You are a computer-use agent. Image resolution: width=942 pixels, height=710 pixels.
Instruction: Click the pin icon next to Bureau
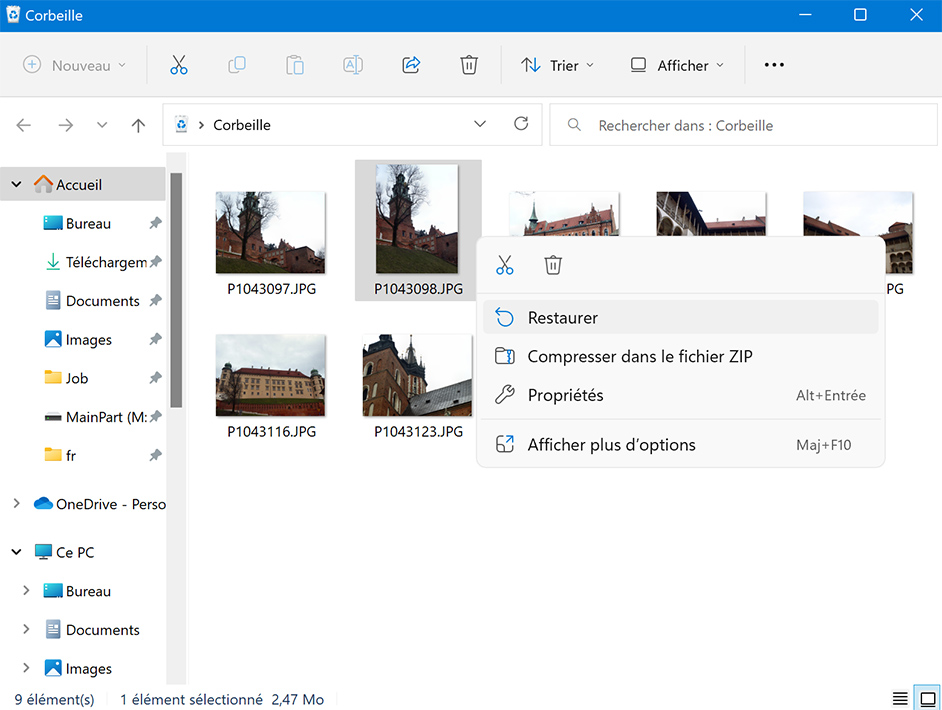[x=156, y=223]
